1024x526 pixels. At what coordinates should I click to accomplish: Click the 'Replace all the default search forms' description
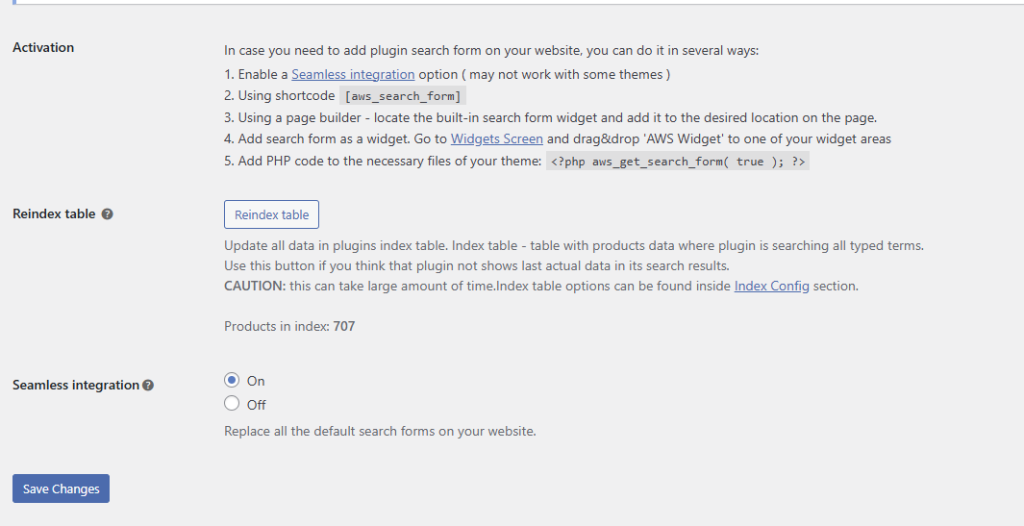[x=380, y=432]
